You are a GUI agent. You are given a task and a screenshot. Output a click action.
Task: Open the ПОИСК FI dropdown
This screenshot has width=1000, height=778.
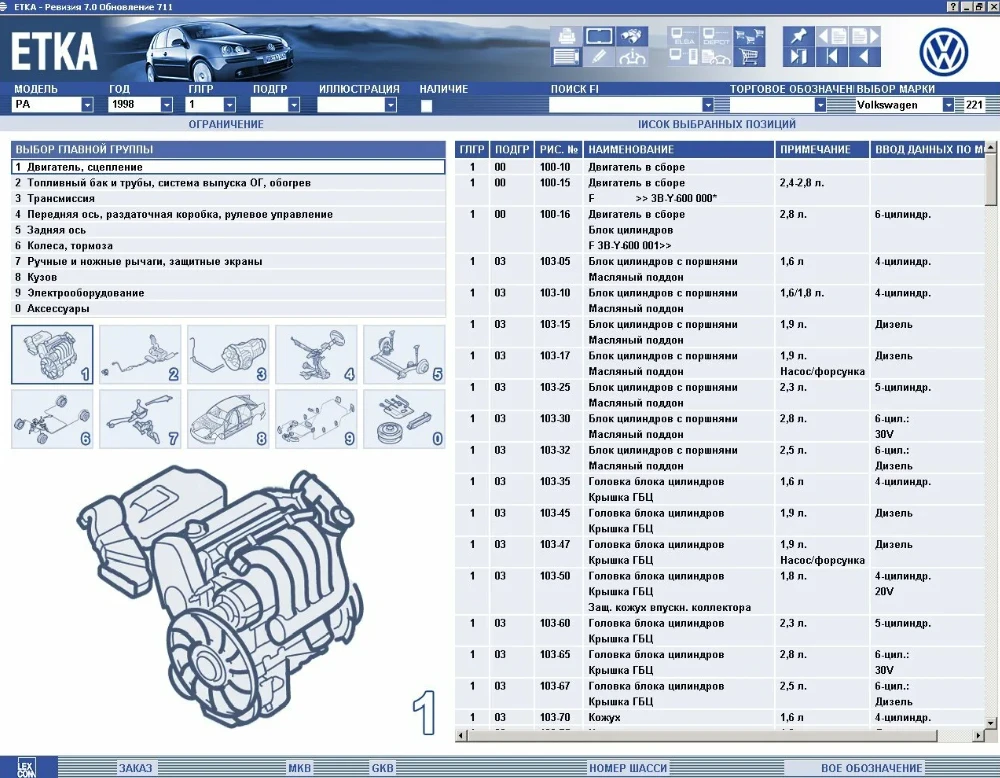[x=708, y=105]
